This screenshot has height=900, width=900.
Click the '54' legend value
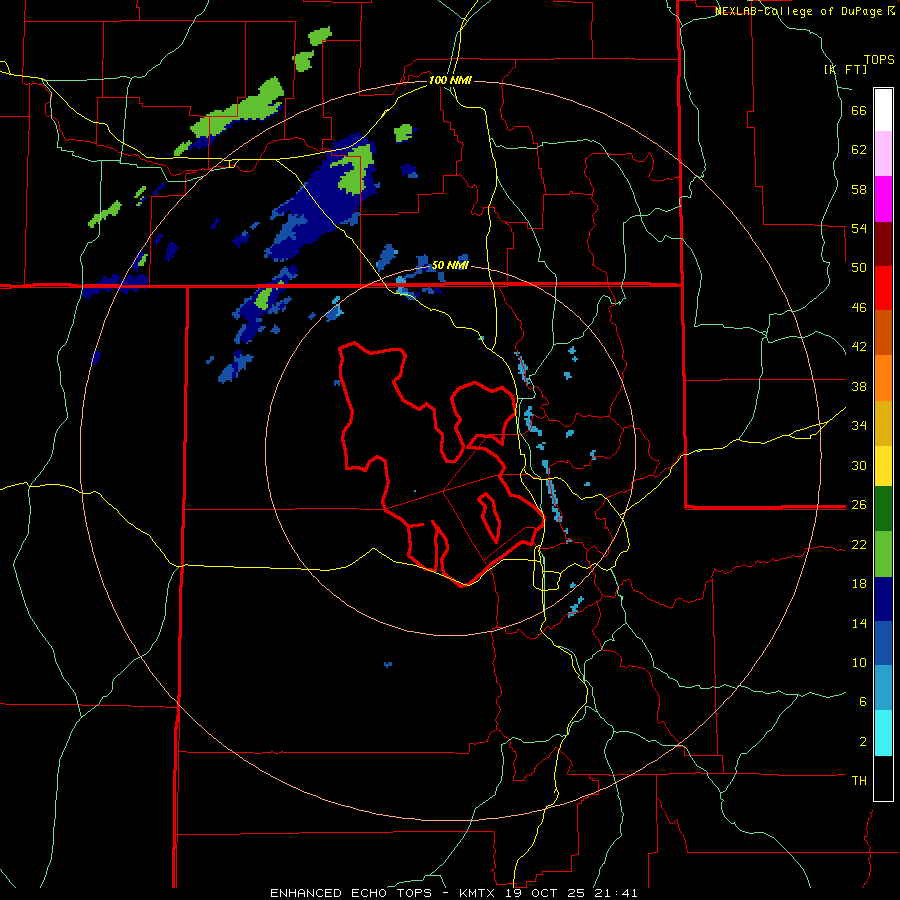(x=859, y=228)
